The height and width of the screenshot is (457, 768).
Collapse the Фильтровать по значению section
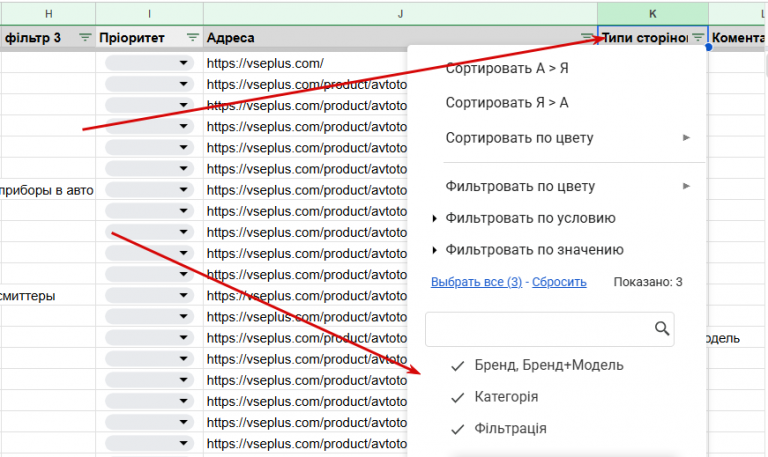click(435, 250)
